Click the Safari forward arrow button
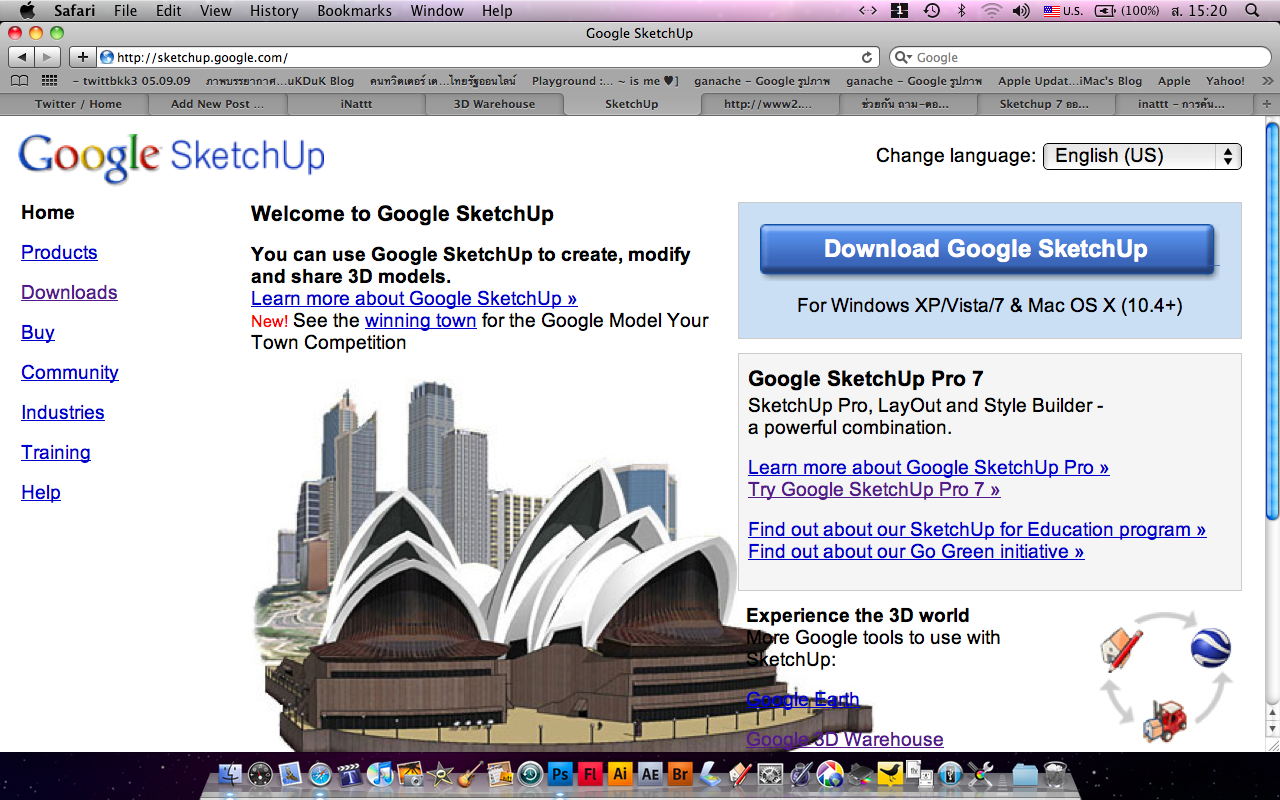The width and height of the screenshot is (1280, 800). (x=47, y=58)
